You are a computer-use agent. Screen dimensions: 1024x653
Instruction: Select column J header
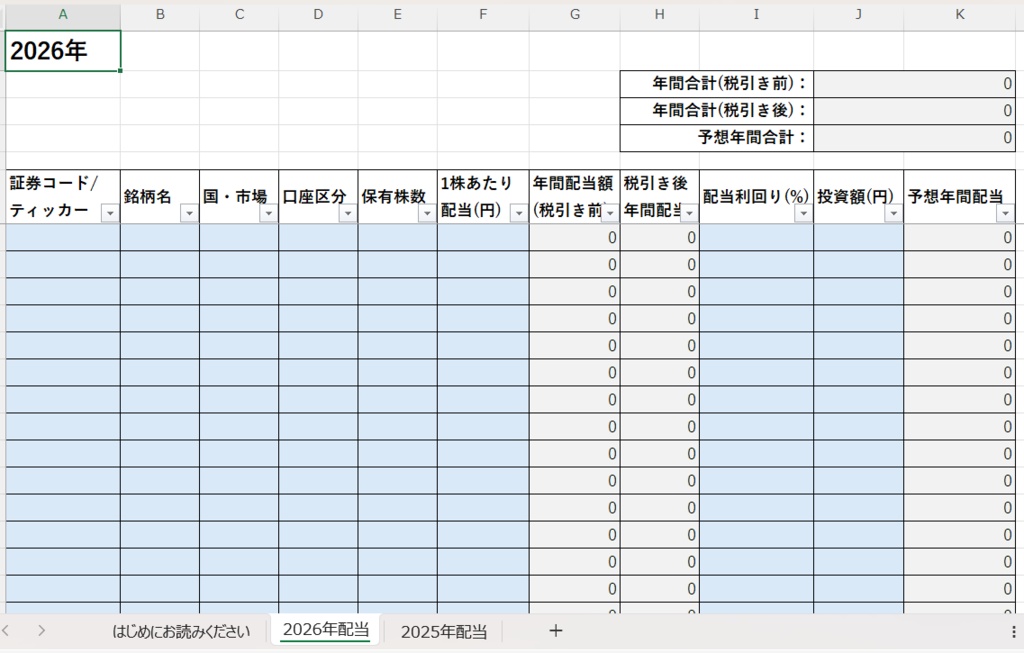(x=858, y=14)
